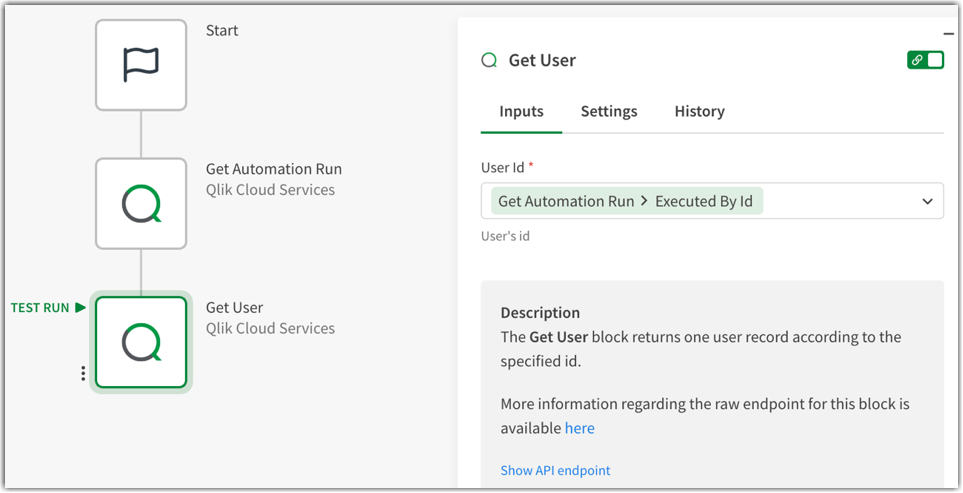Click the TEST RUN play arrow

coord(80,307)
